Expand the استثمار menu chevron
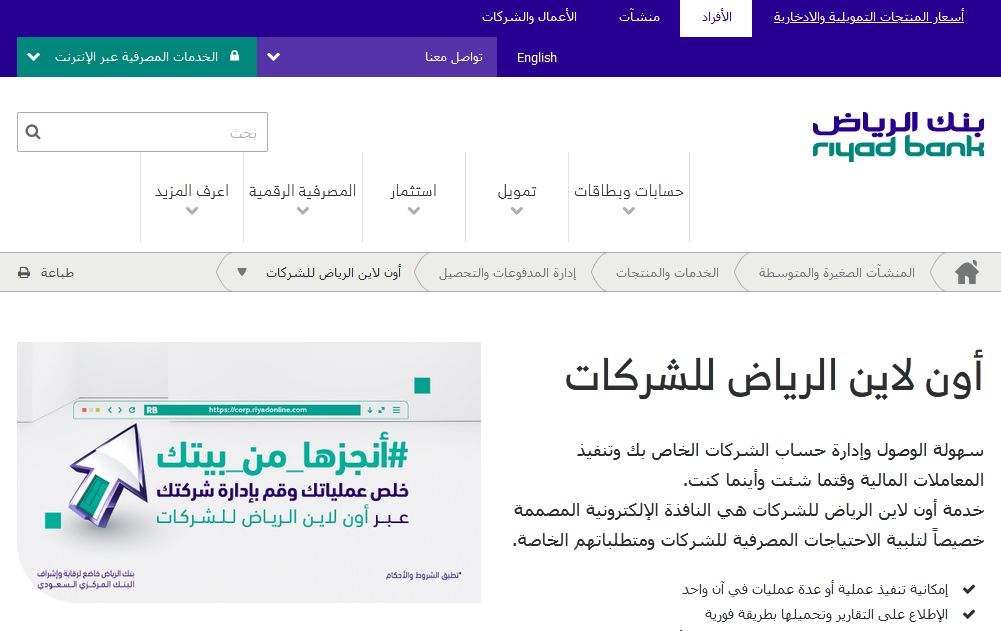This screenshot has height=631, width=1001. 414,211
